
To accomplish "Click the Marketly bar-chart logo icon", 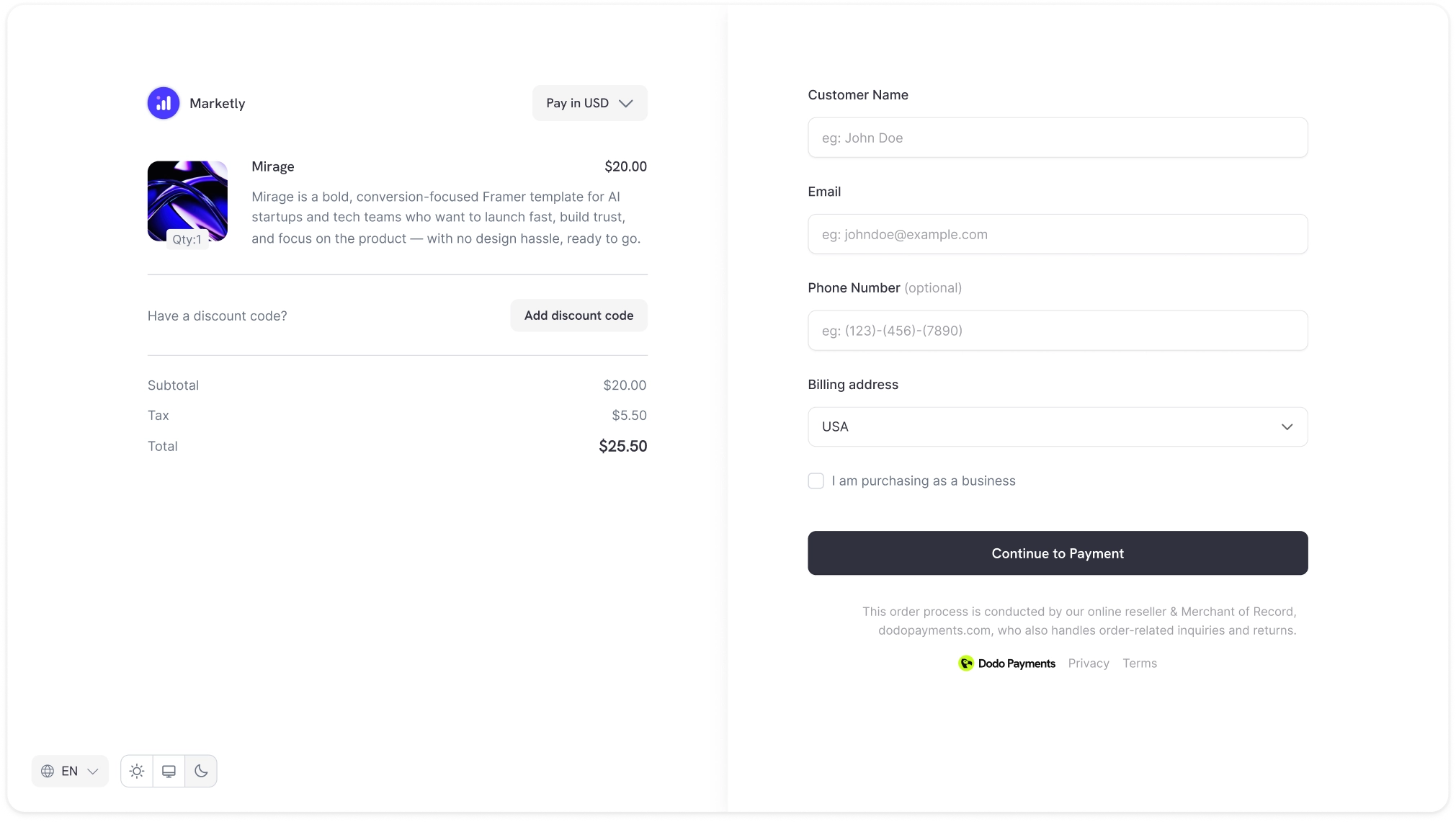I will (x=163, y=102).
